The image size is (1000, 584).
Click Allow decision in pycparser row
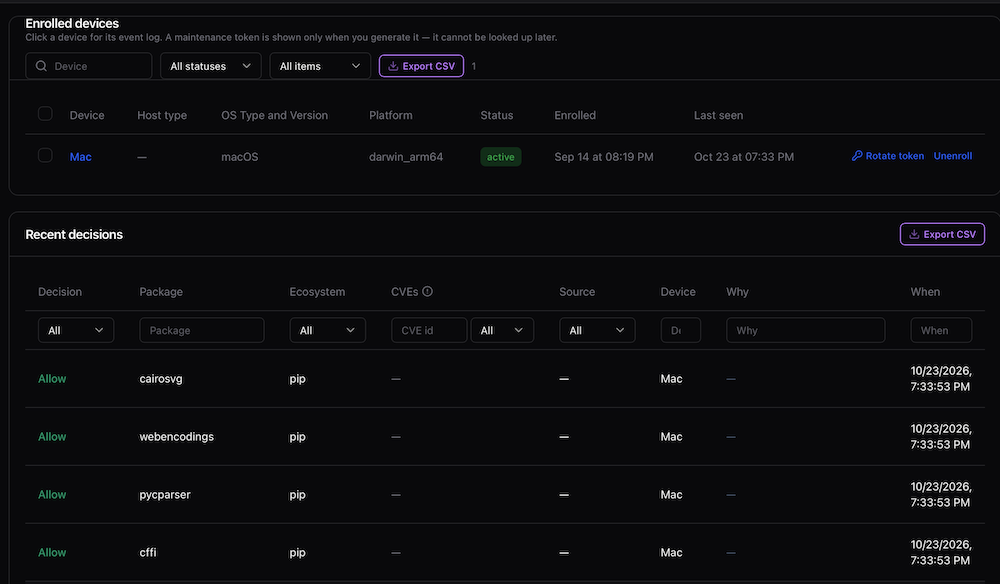[x=52, y=495]
